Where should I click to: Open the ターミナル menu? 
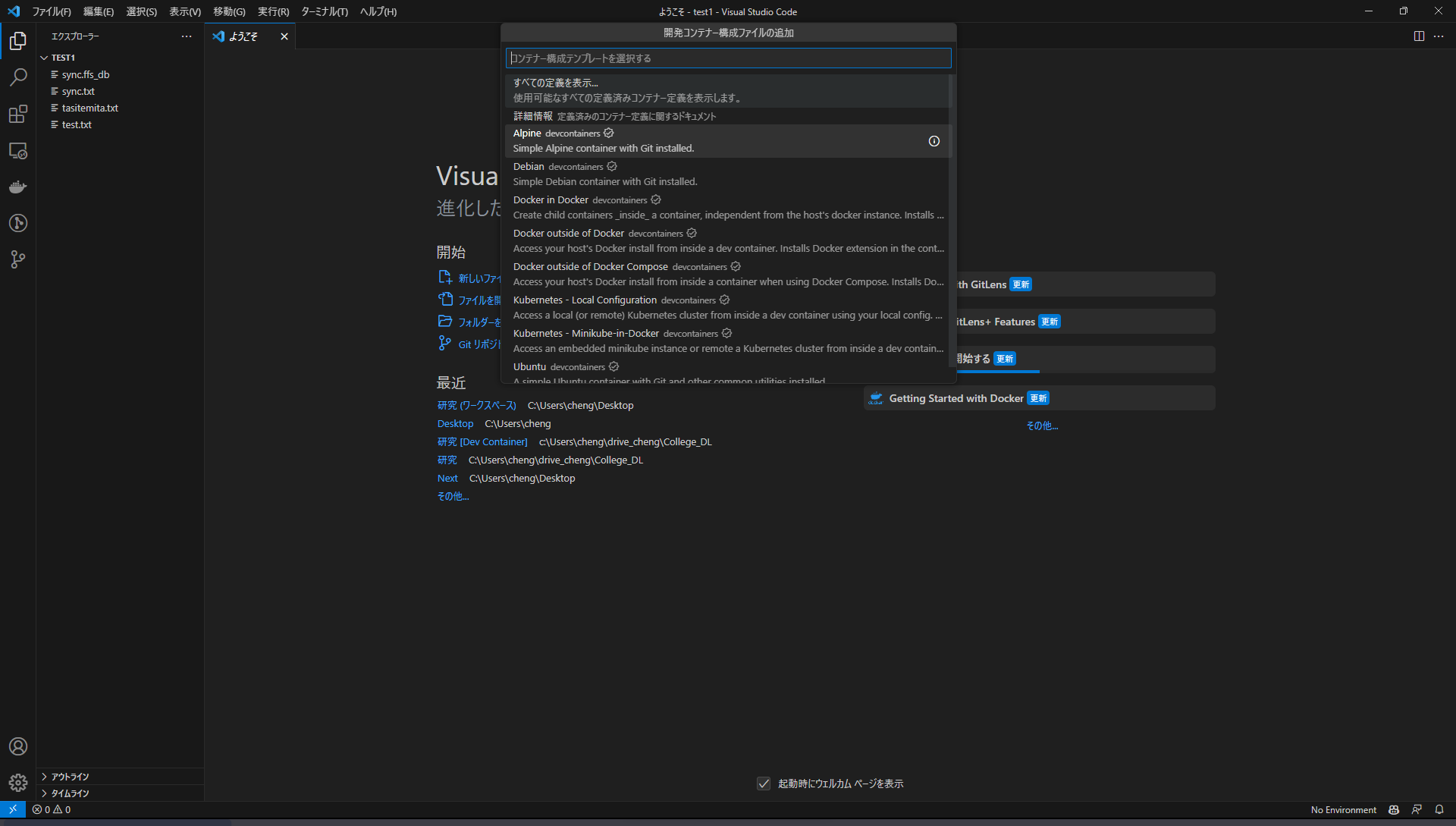click(324, 11)
